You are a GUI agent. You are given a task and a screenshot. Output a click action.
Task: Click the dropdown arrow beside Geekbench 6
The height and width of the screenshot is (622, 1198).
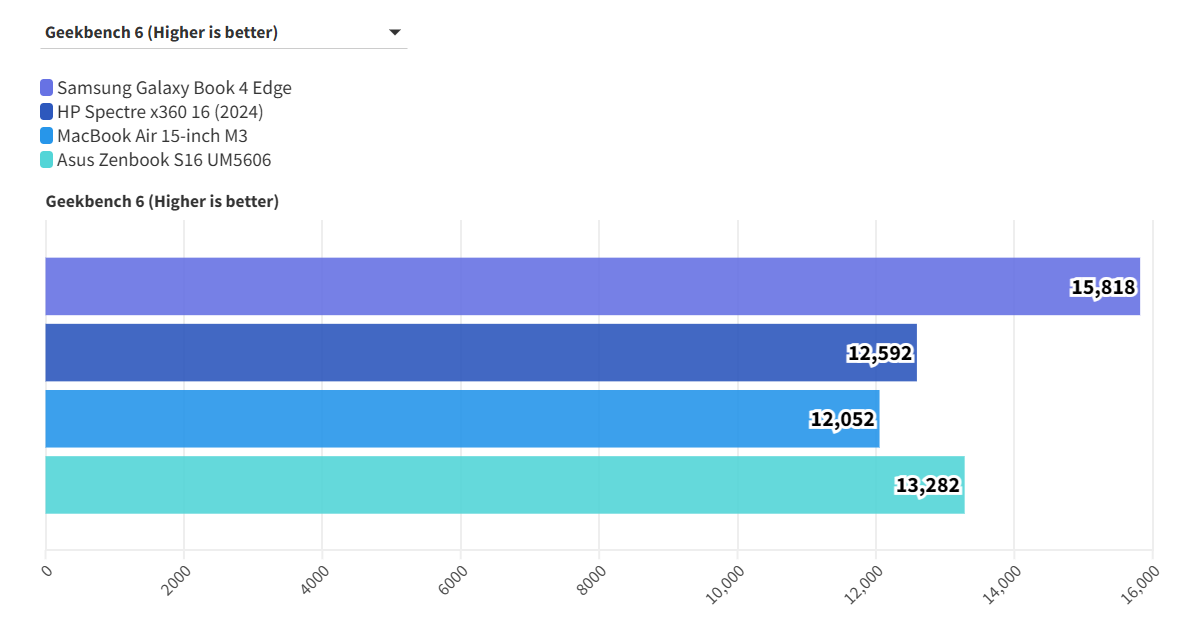pos(394,33)
